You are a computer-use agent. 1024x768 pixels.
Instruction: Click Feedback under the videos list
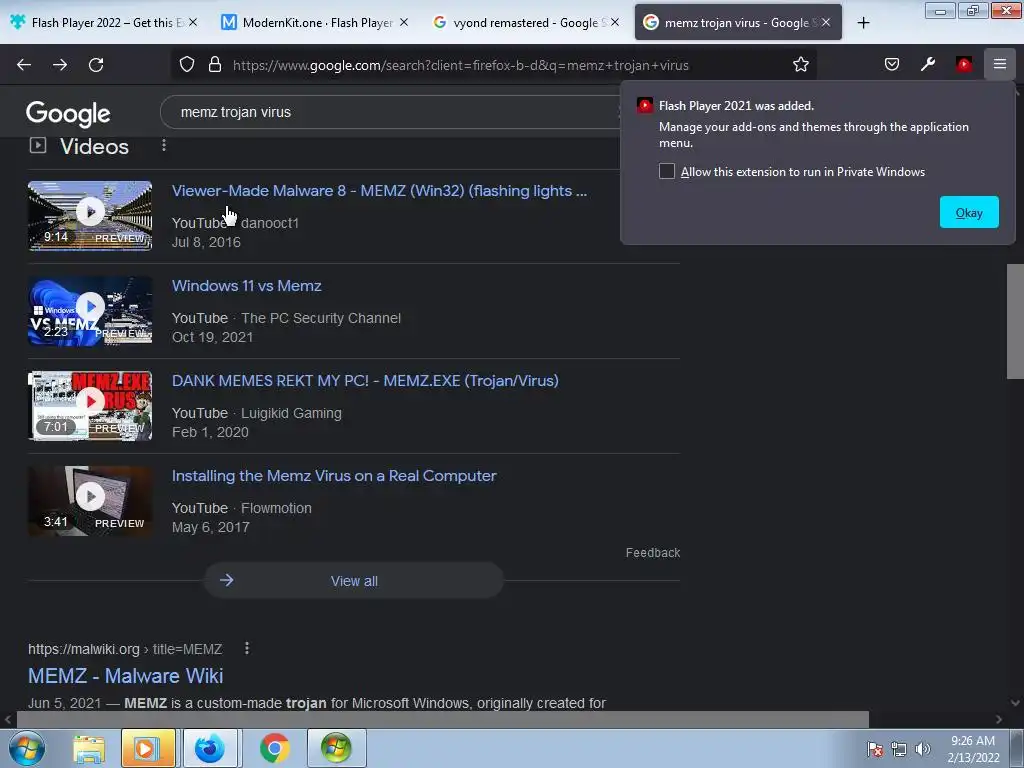(x=652, y=552)
